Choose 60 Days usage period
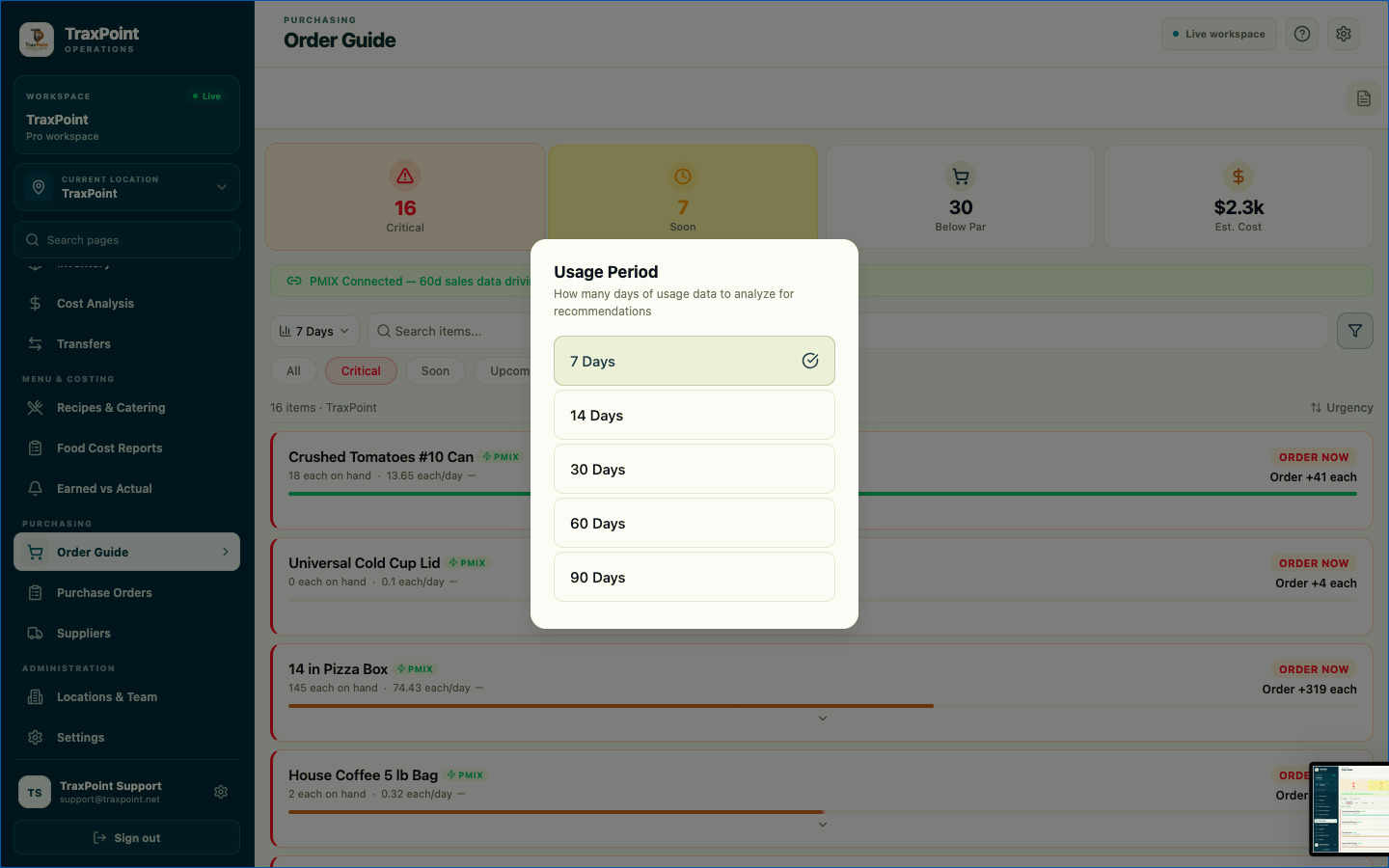Viewport: 1389px width, 868px height. point(694,523)
